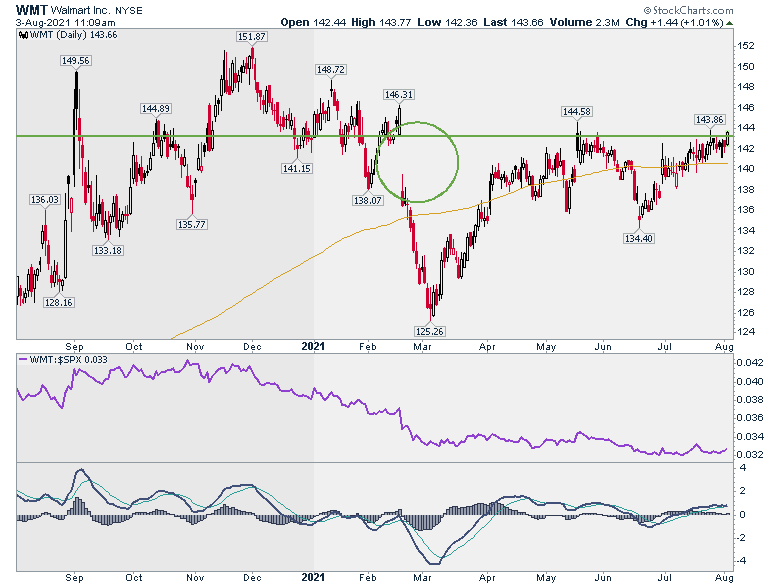
Task: Click the Walmart Inc. company name
Action: pyautogui.click(x=81, y=10)
